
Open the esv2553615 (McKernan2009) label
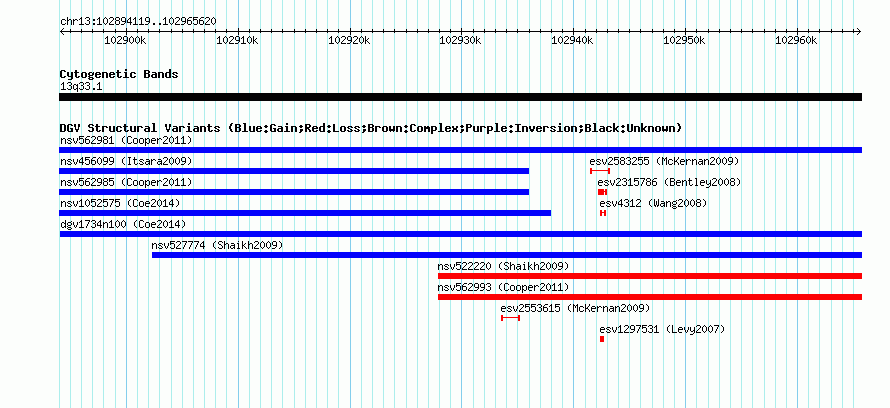coord(575,308)
